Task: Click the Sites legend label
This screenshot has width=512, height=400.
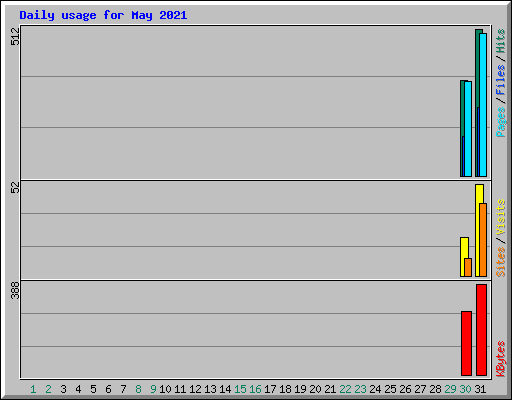Action: coord(500,262)
